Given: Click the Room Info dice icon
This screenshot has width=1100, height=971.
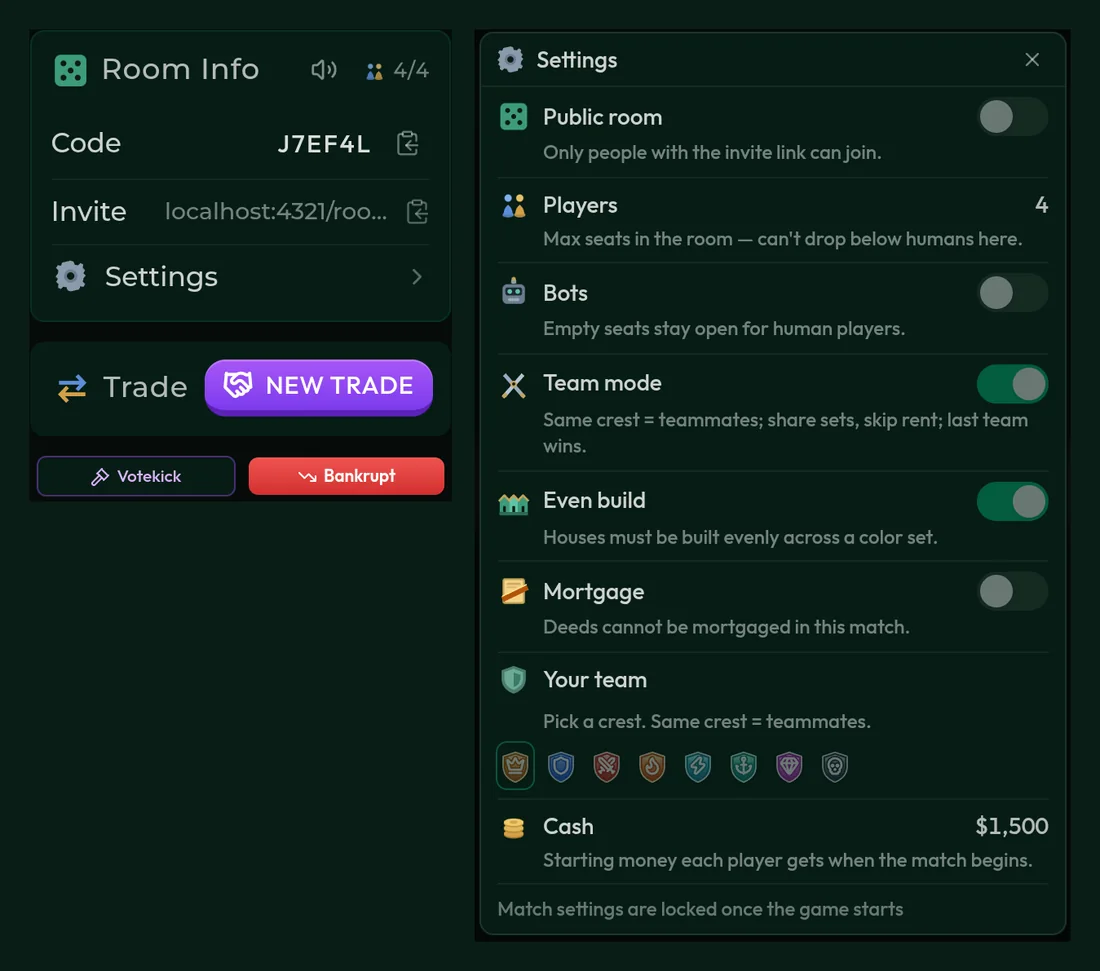Looking at the screenshot, I should click(x=70, y=70).
